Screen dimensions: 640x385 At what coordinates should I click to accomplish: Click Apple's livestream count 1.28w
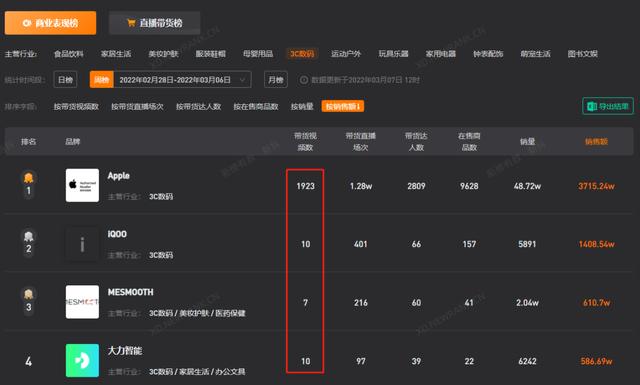point(361,186)
